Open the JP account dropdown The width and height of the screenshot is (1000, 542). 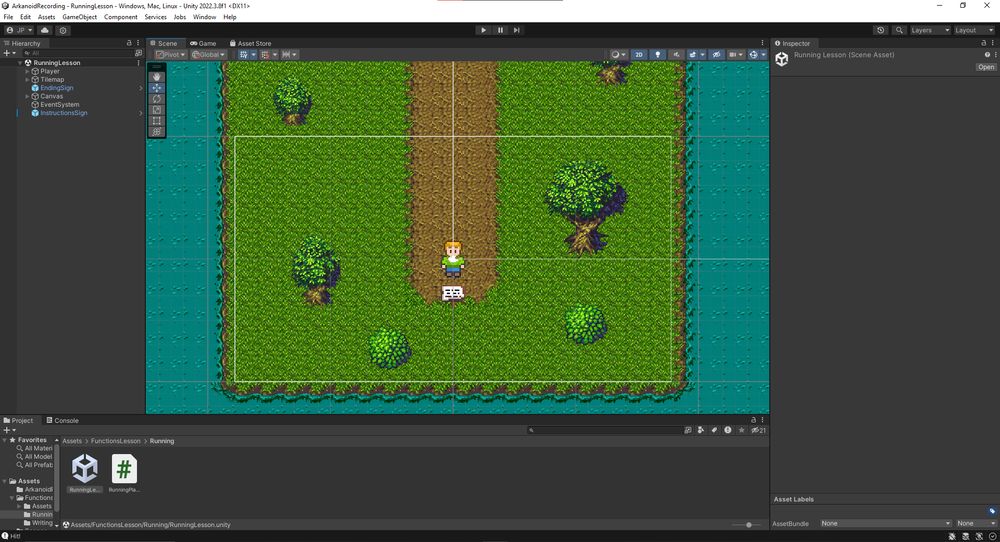(19, 30)
